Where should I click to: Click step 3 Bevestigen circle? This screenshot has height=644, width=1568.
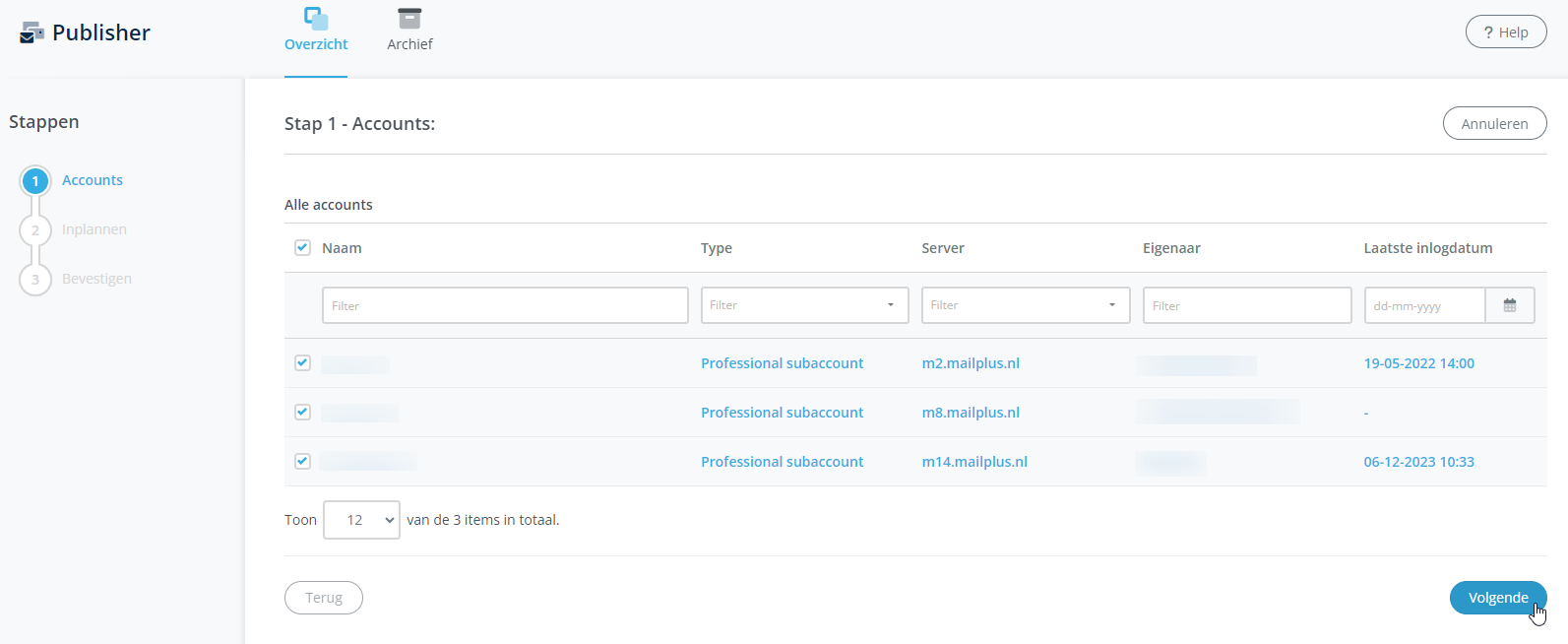[35, 280]
